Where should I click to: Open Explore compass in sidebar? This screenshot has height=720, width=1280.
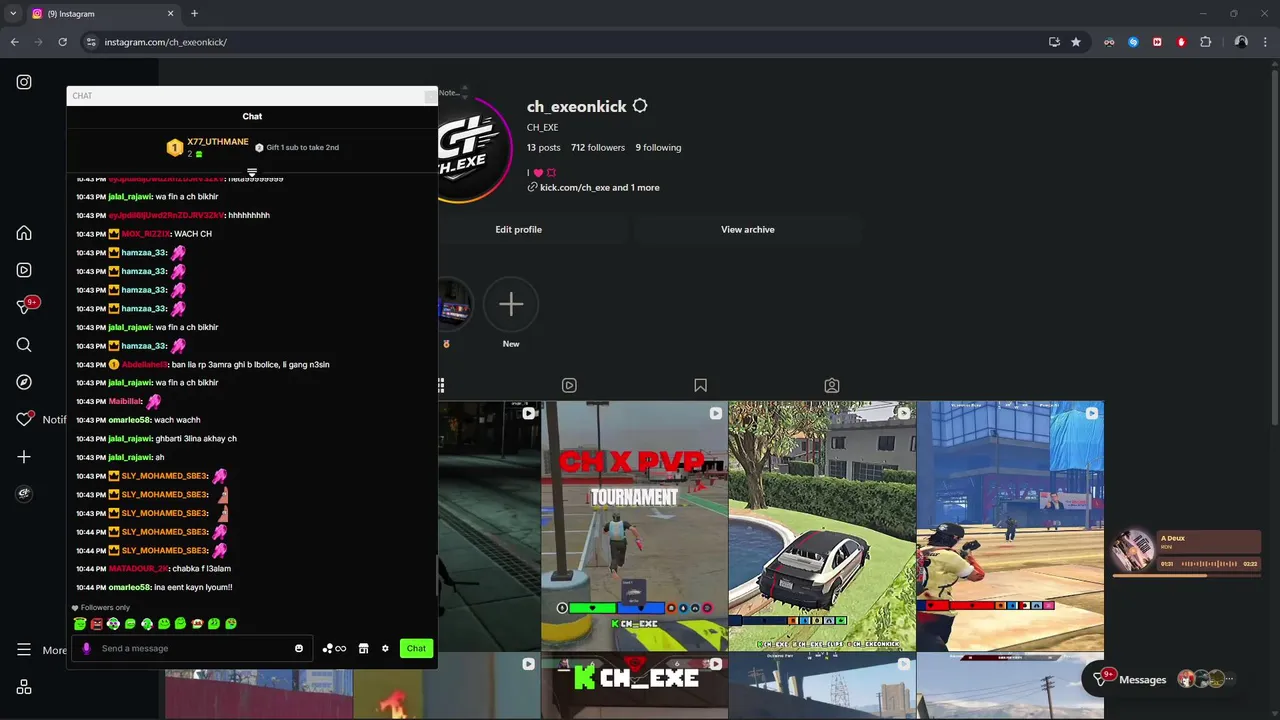point(24,382)
